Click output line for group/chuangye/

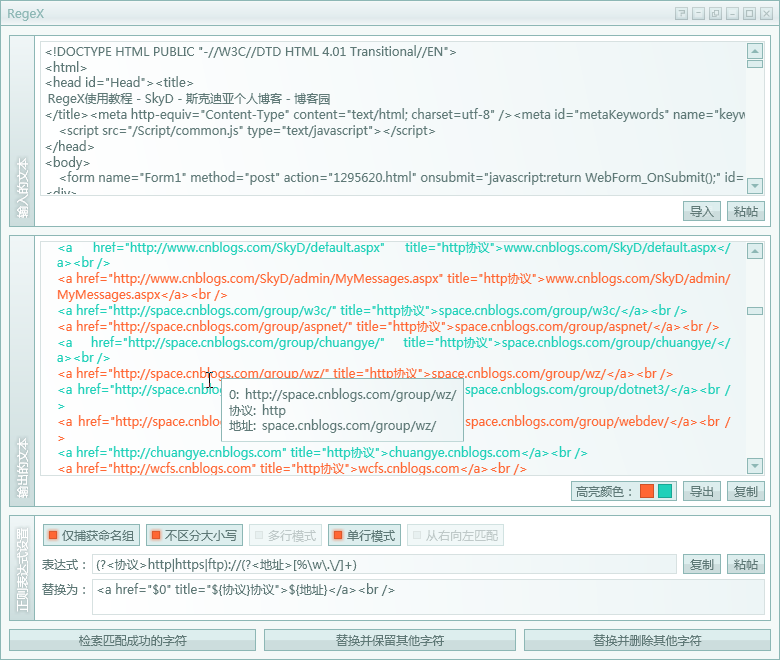click(x=394, y=350)
